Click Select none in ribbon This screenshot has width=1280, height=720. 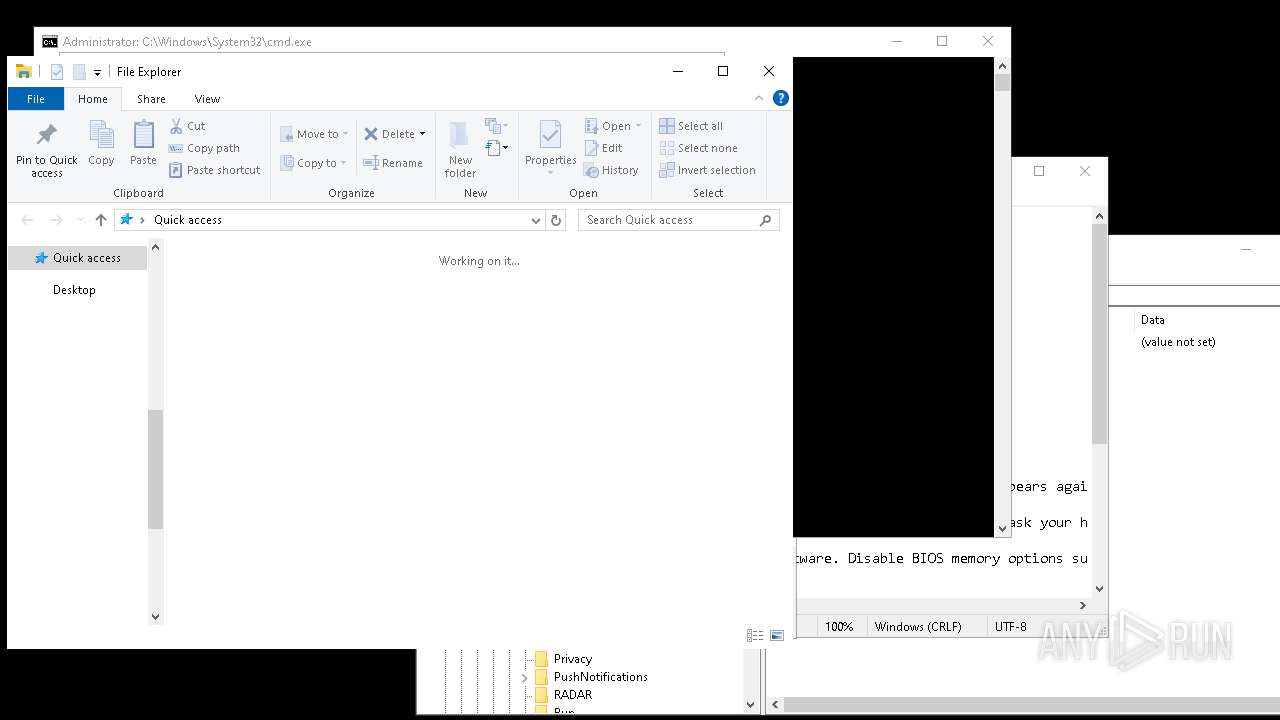pos(698,148)
